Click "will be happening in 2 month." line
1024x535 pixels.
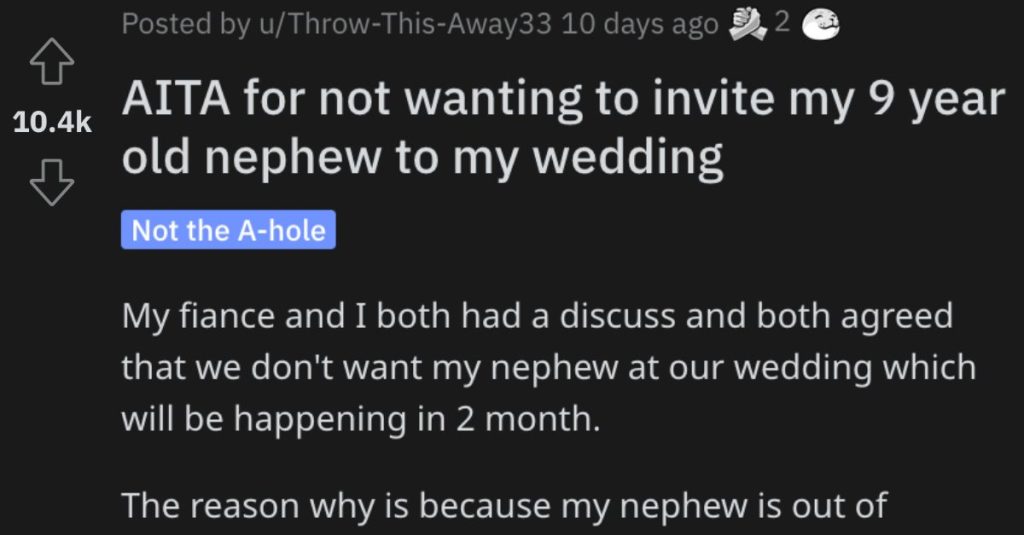point(360,419)
